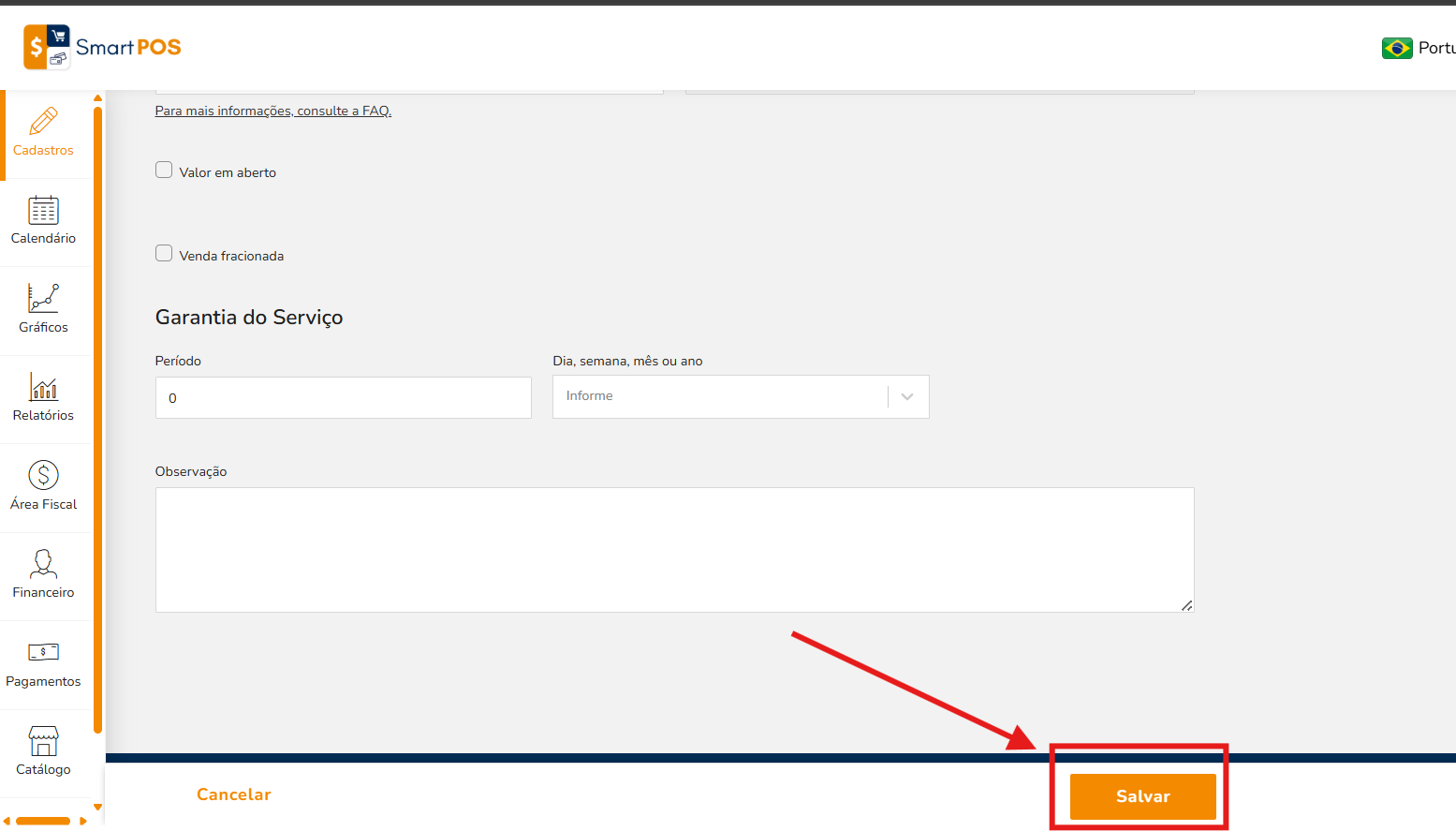
Task: Click sidebar scroll down arrow
Action: [x=97, y=807]
